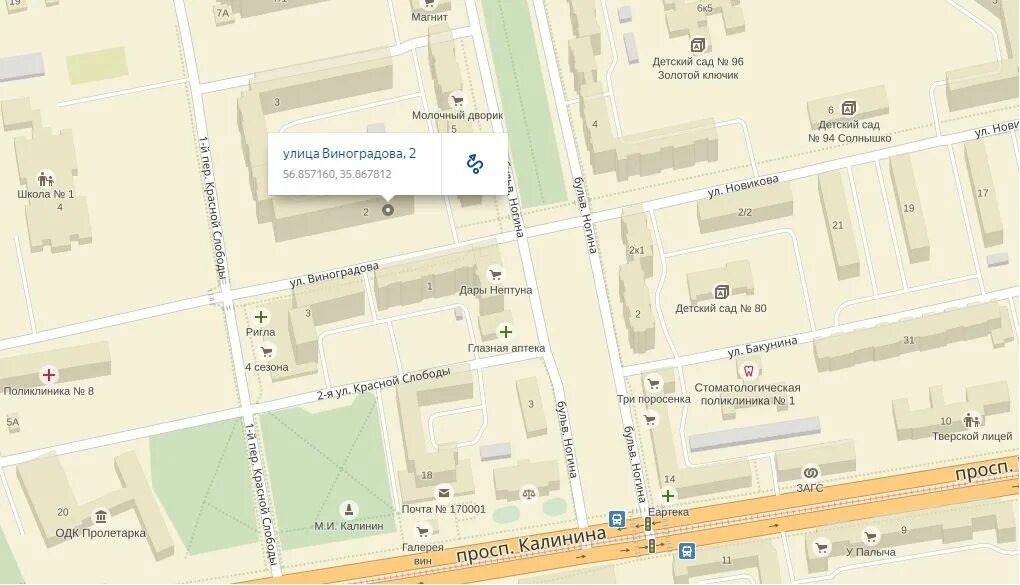1020x585 pixels.
Task: Click the Молочный дворик shop icon
Action: pyautogui.click(x=457, y=100)
